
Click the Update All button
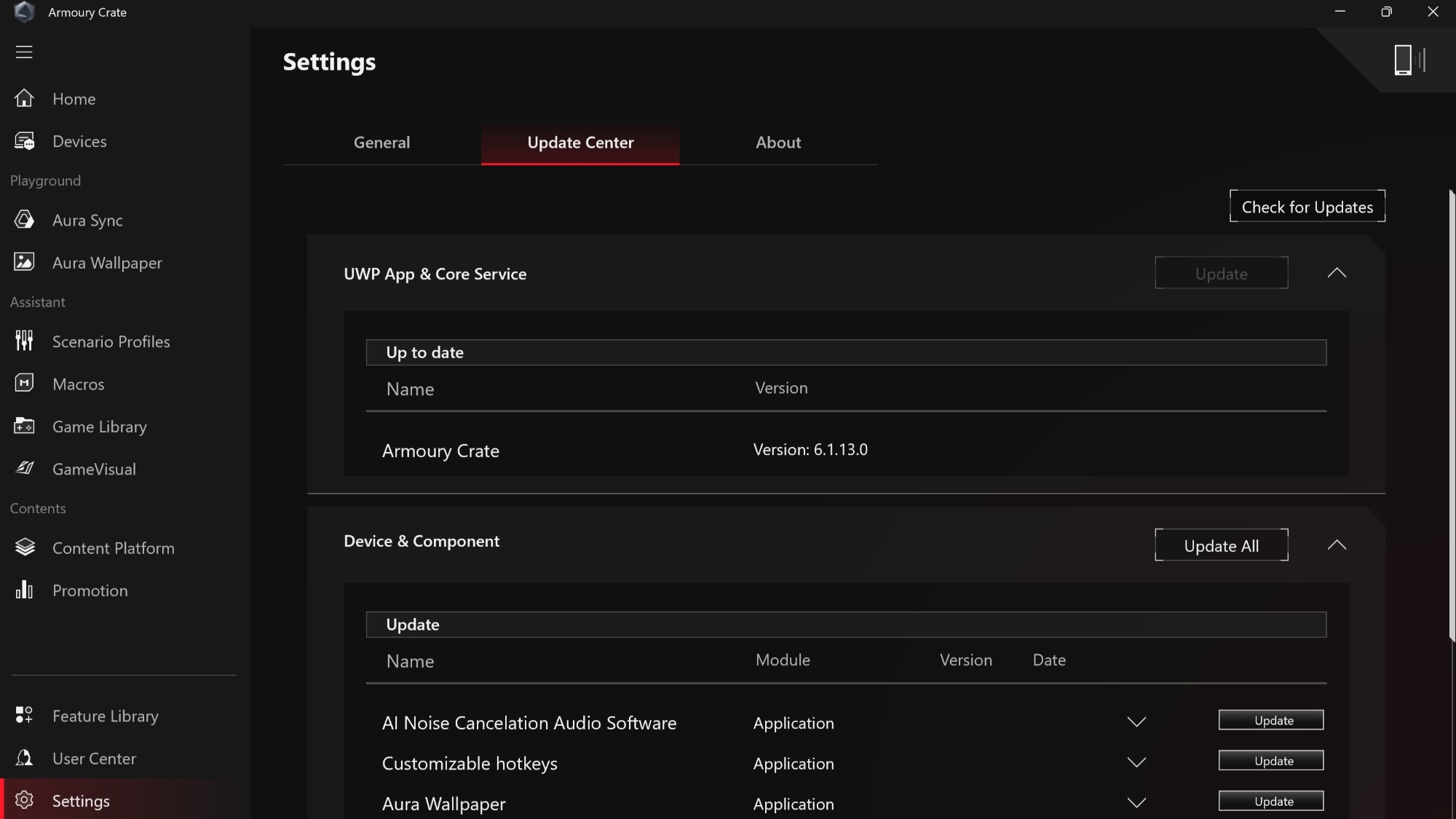1222,545
